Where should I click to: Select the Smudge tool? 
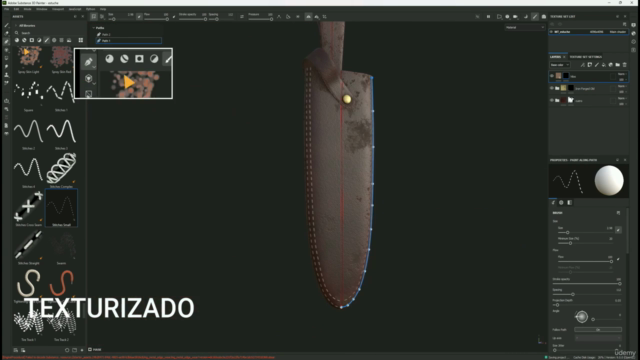(7, 67)
